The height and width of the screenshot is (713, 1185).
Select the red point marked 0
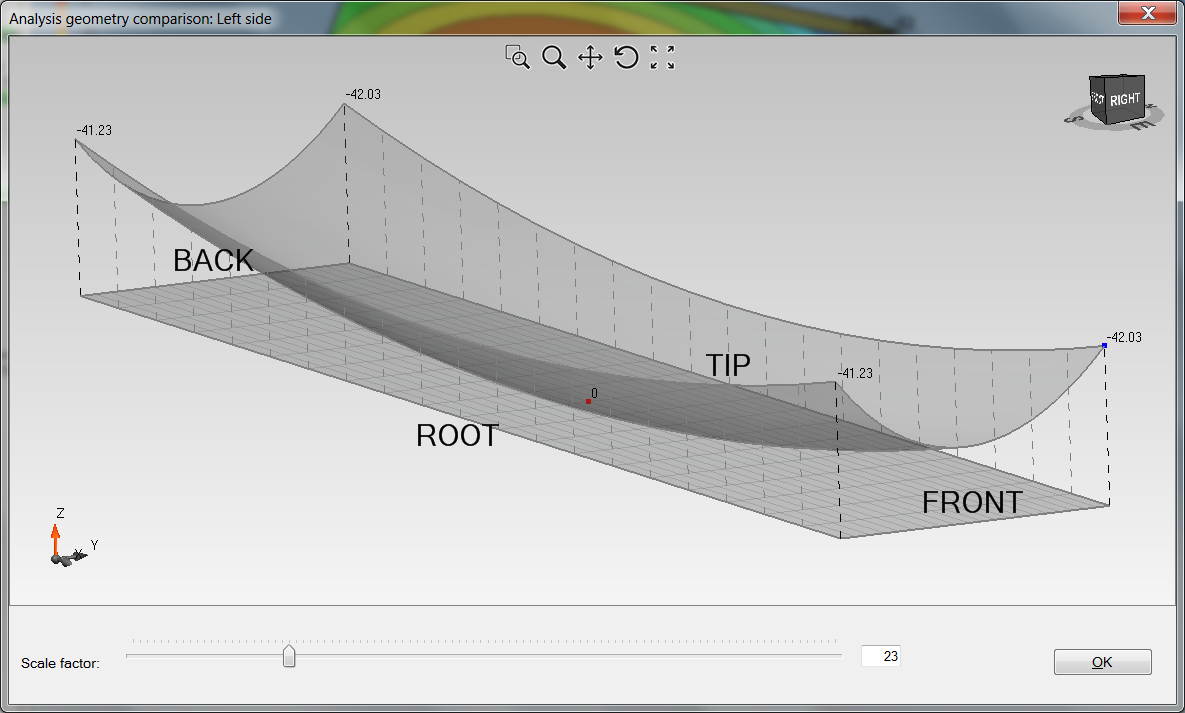point(588,401)
